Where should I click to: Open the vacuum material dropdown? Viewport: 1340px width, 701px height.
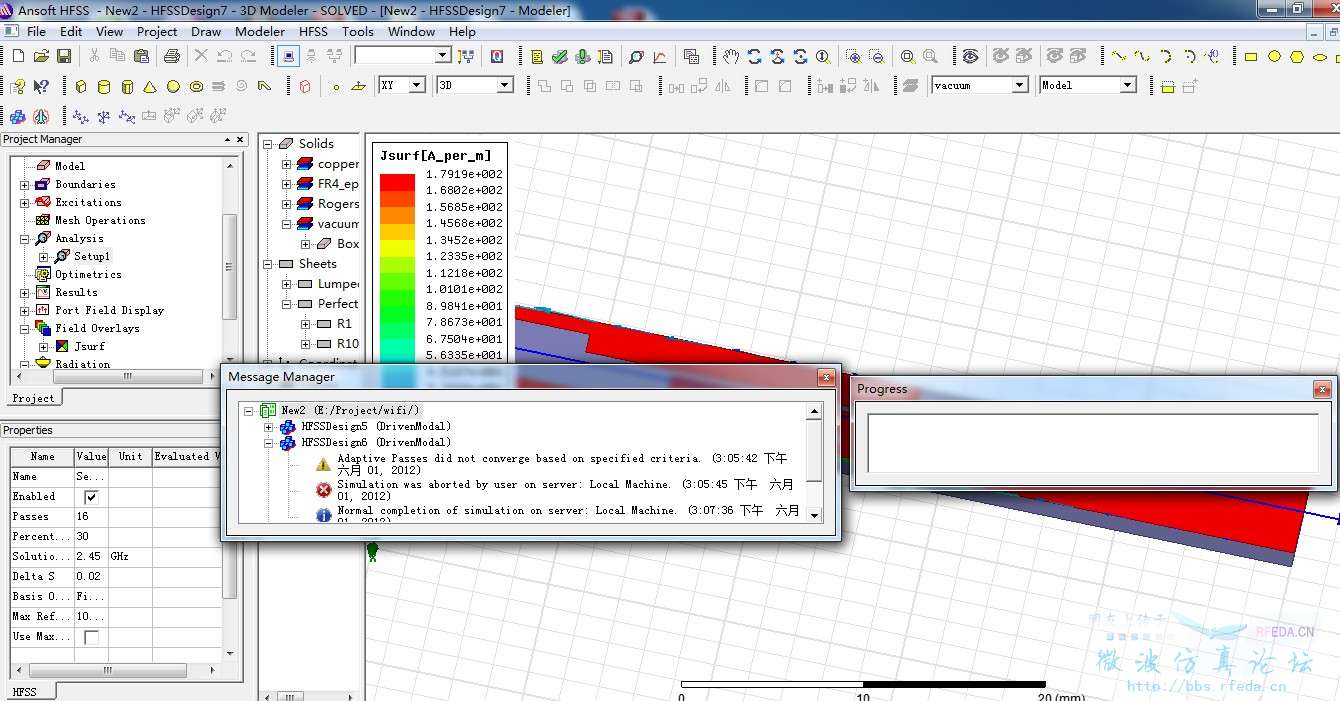point(1020,85)
